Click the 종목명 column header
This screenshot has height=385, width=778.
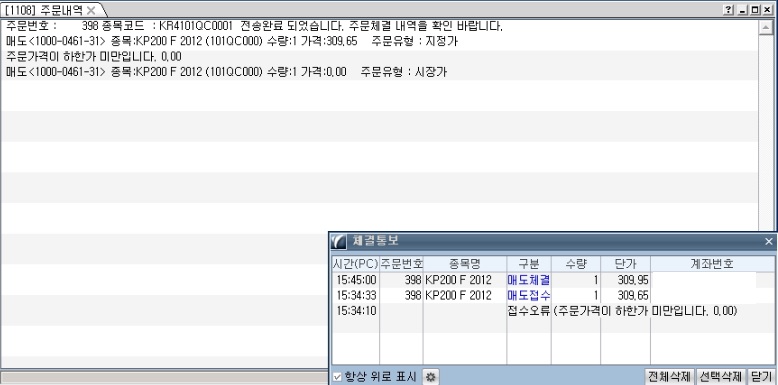point(465,263)
